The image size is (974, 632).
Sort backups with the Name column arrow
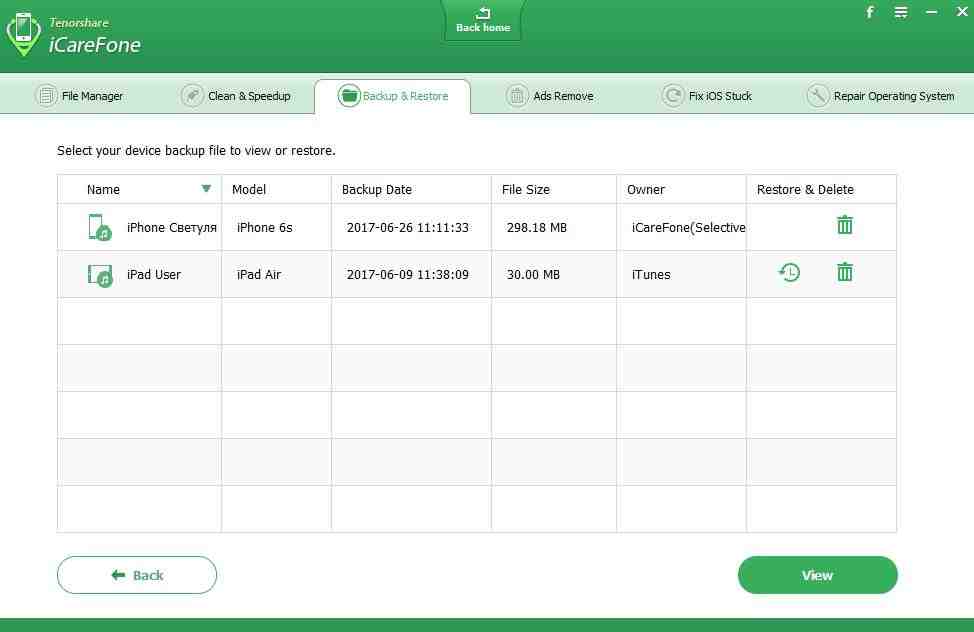206,188
